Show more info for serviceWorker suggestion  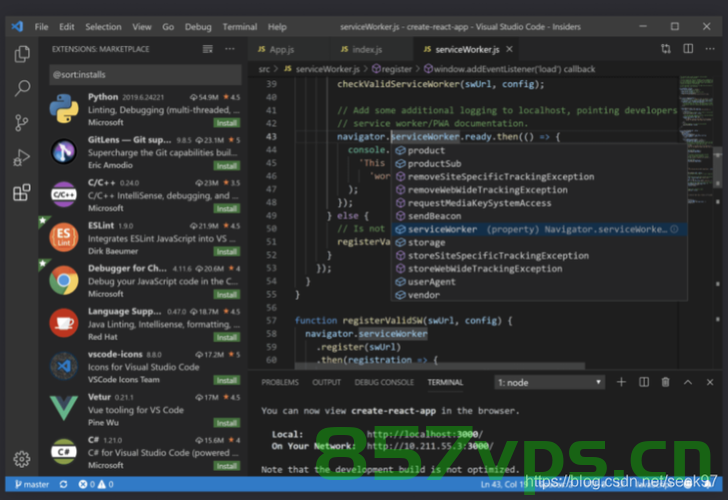pos(674,229)
